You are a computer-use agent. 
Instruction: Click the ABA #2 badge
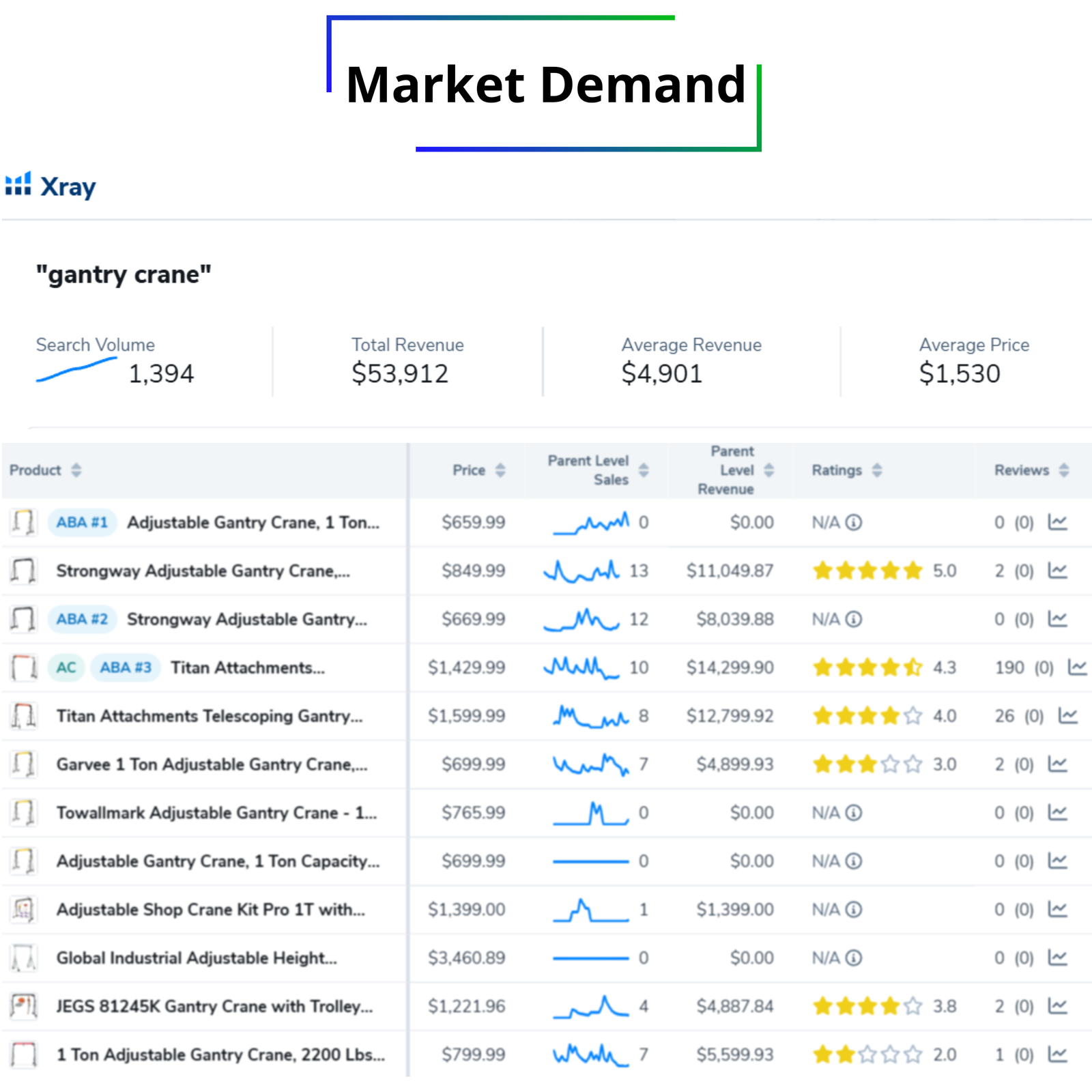[x=82, y=620]
